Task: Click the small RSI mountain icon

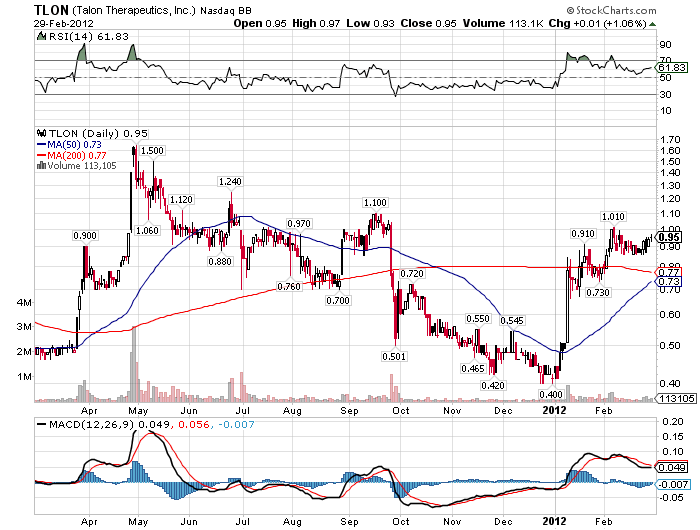Action: (x=41, y=36)
